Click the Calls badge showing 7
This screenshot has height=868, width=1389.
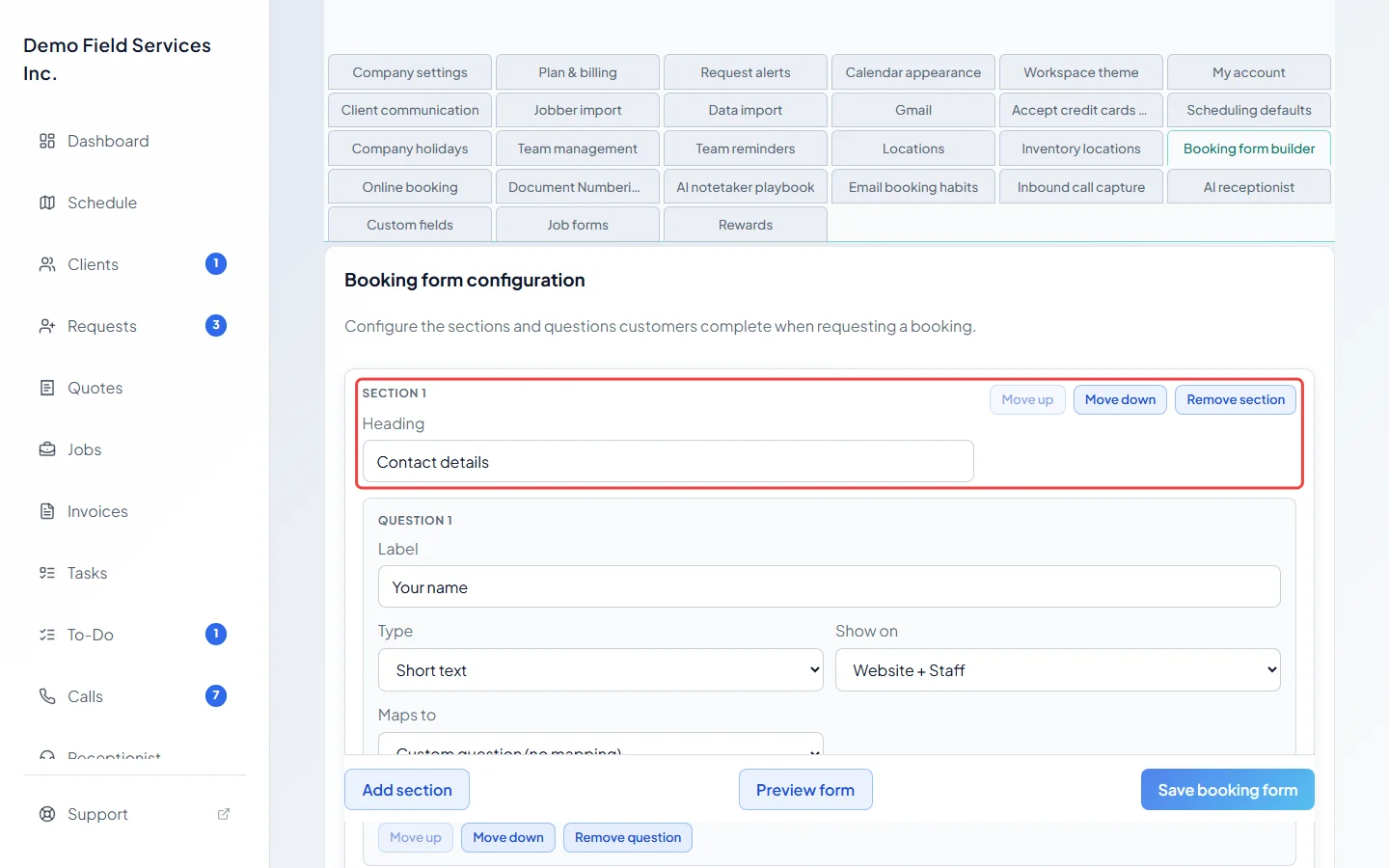pyautogui.click(x=216, y=696)
